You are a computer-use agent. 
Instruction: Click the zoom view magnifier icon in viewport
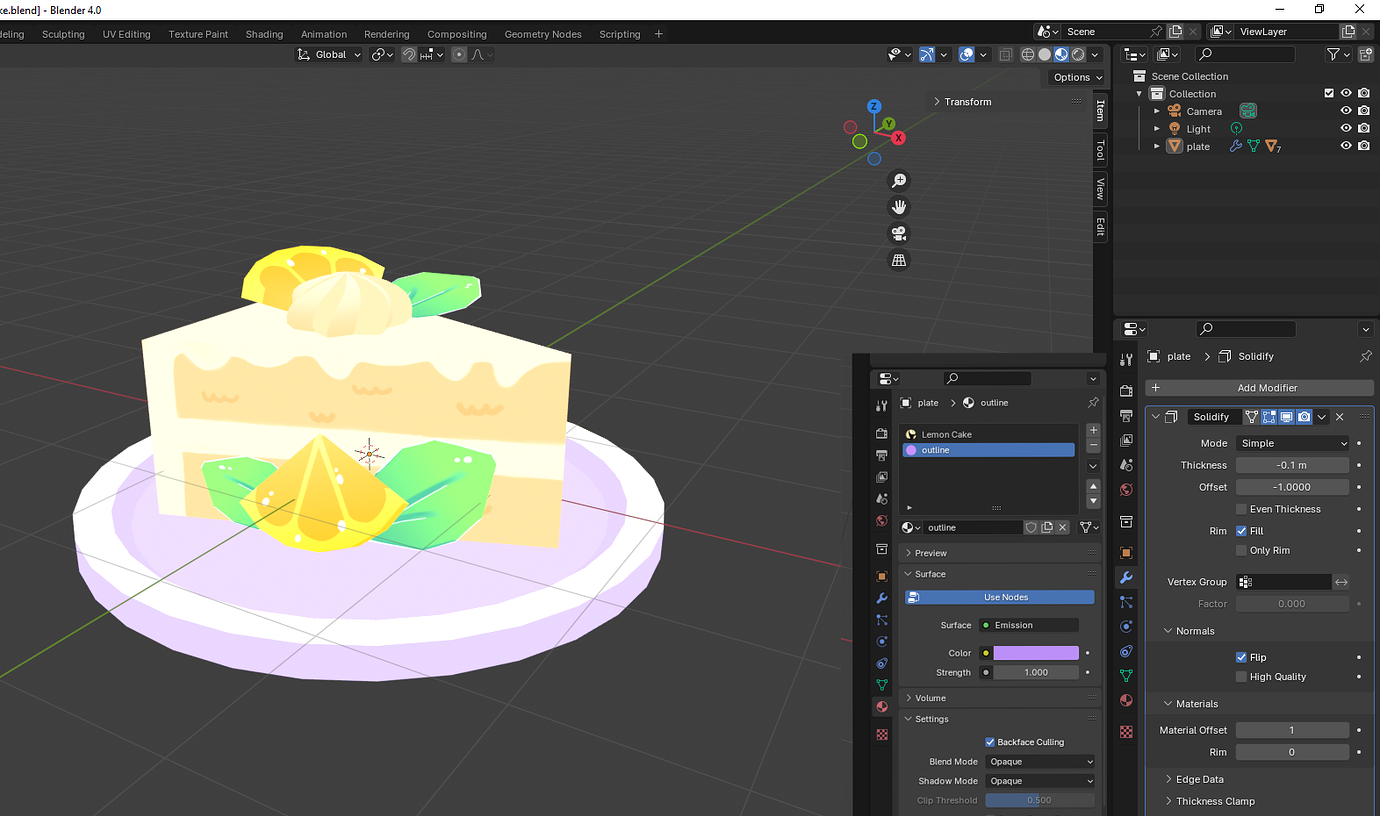point(899,181)
